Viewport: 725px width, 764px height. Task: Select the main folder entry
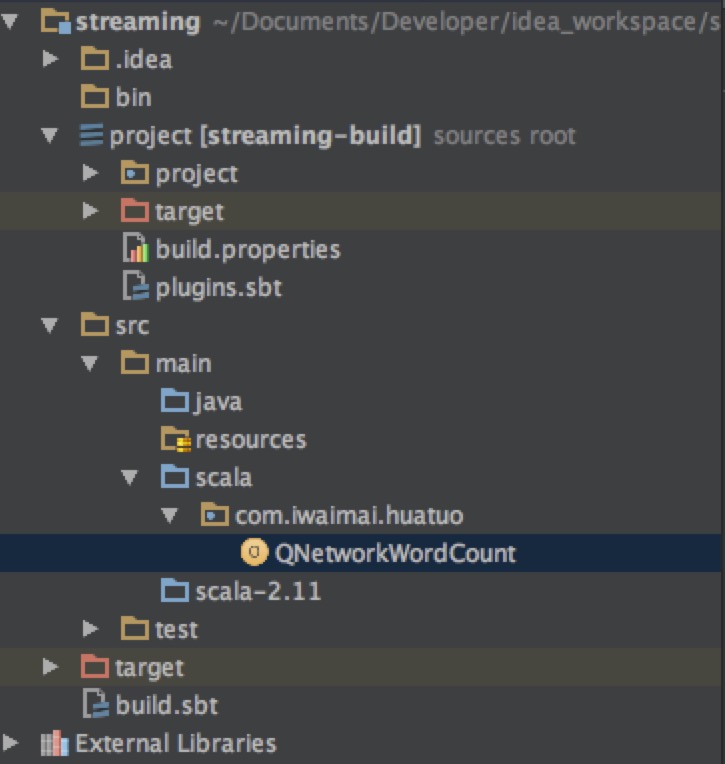pyautogui.click(x=166, y=363)
